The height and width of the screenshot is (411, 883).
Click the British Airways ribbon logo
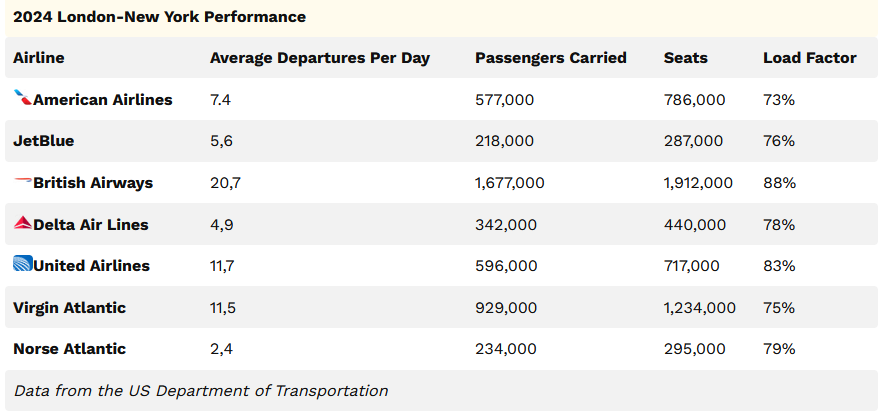pyautogui.click(x=23, y=182)
